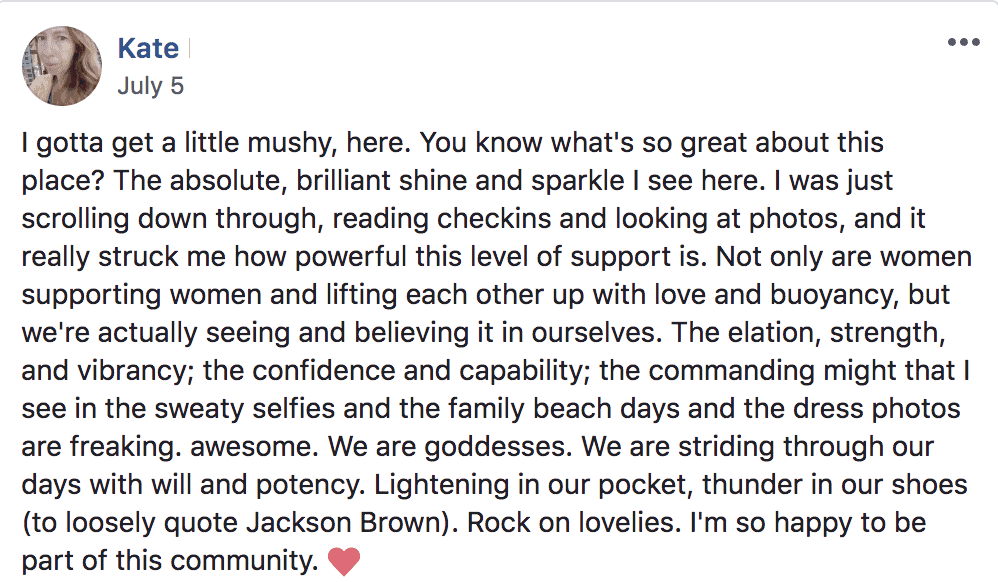This screenshot has height=582, width=998.
Task: Click the opening words "I gotta get"
Action: pyautogui.click(x=86, y=143)
